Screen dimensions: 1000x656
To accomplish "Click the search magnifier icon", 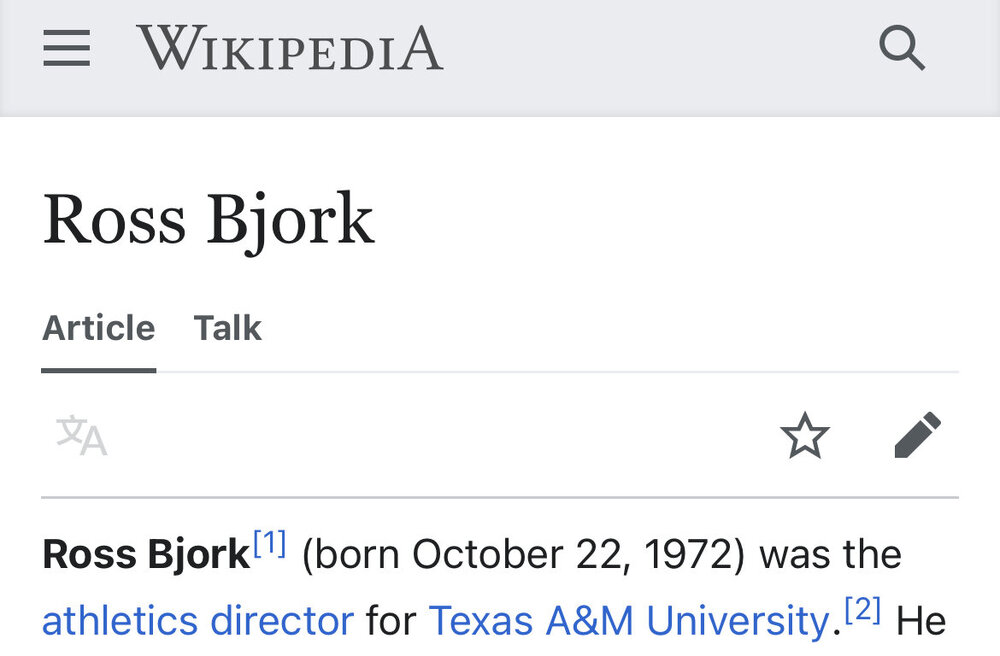I will [901, 48].
